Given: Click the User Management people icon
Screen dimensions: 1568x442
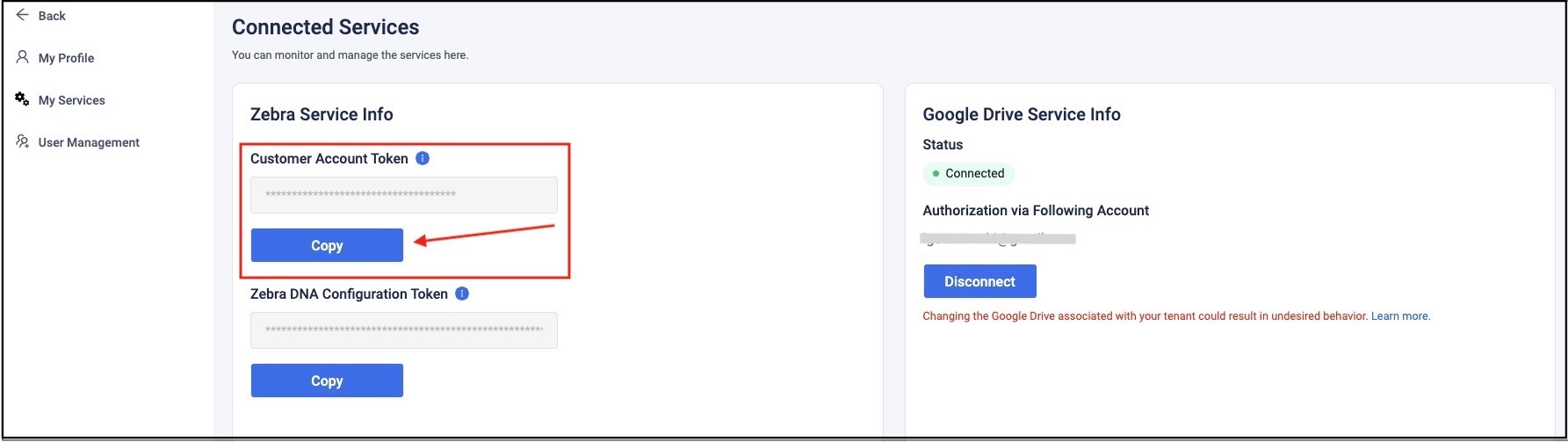Looking at the screenshot, I should coord(23,141).
